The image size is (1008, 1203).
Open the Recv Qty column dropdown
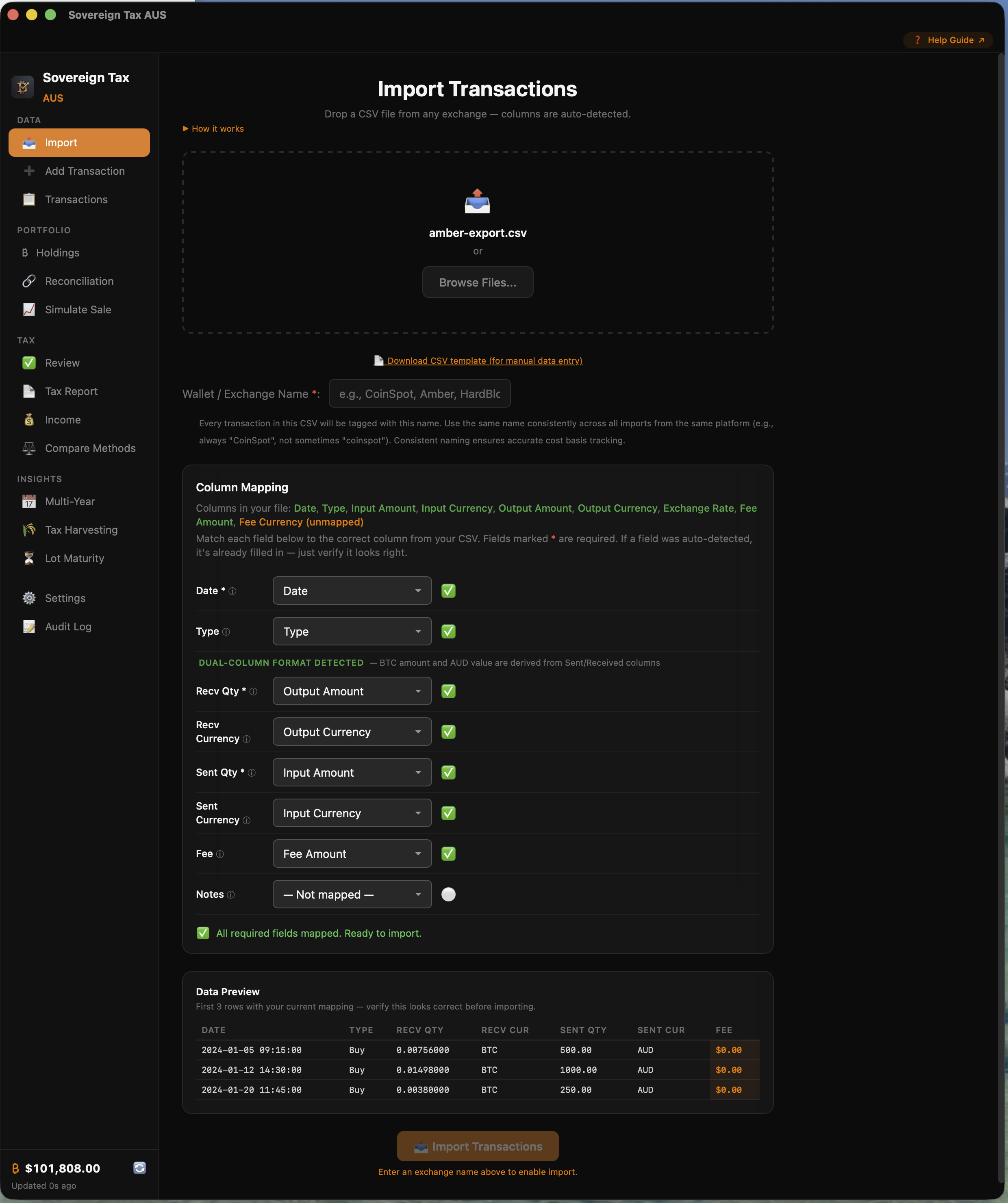352,691
